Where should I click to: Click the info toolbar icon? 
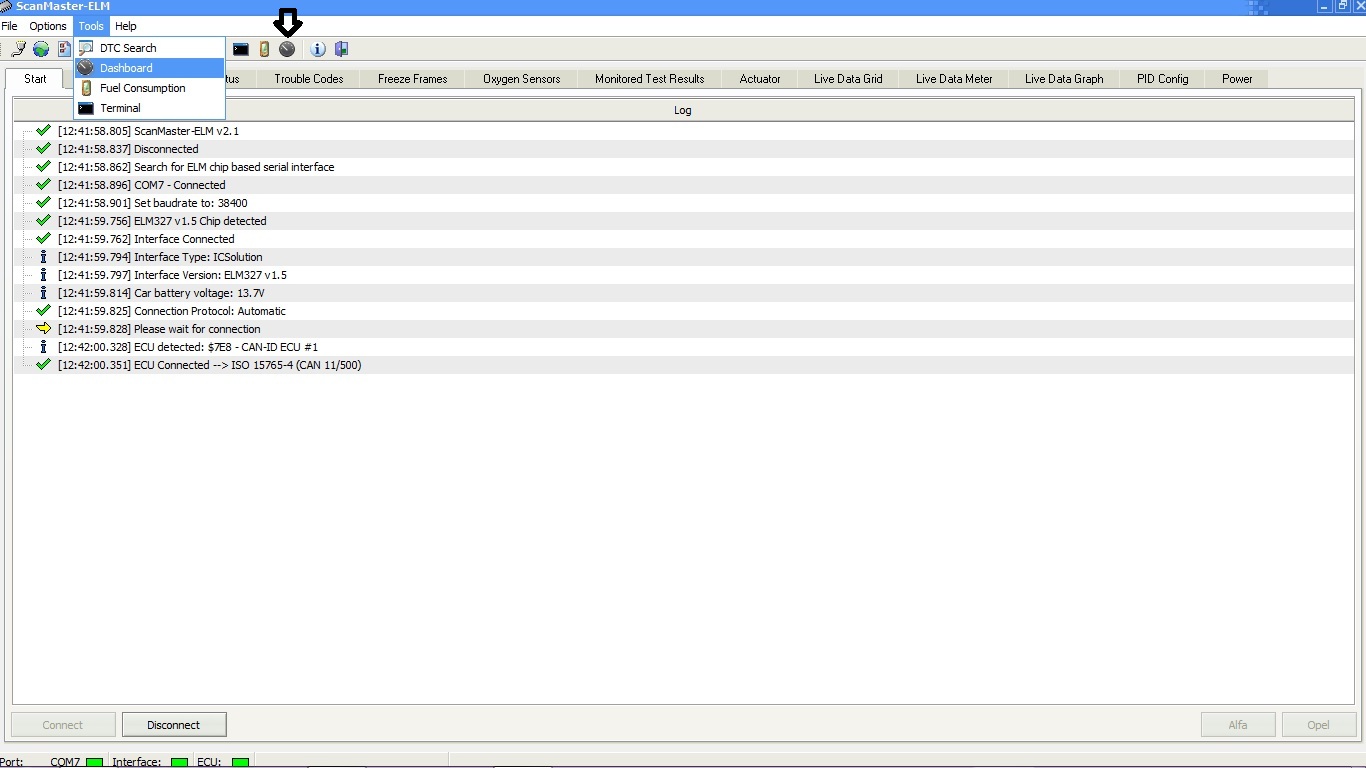pyautogui.click(x=317, y=48)
